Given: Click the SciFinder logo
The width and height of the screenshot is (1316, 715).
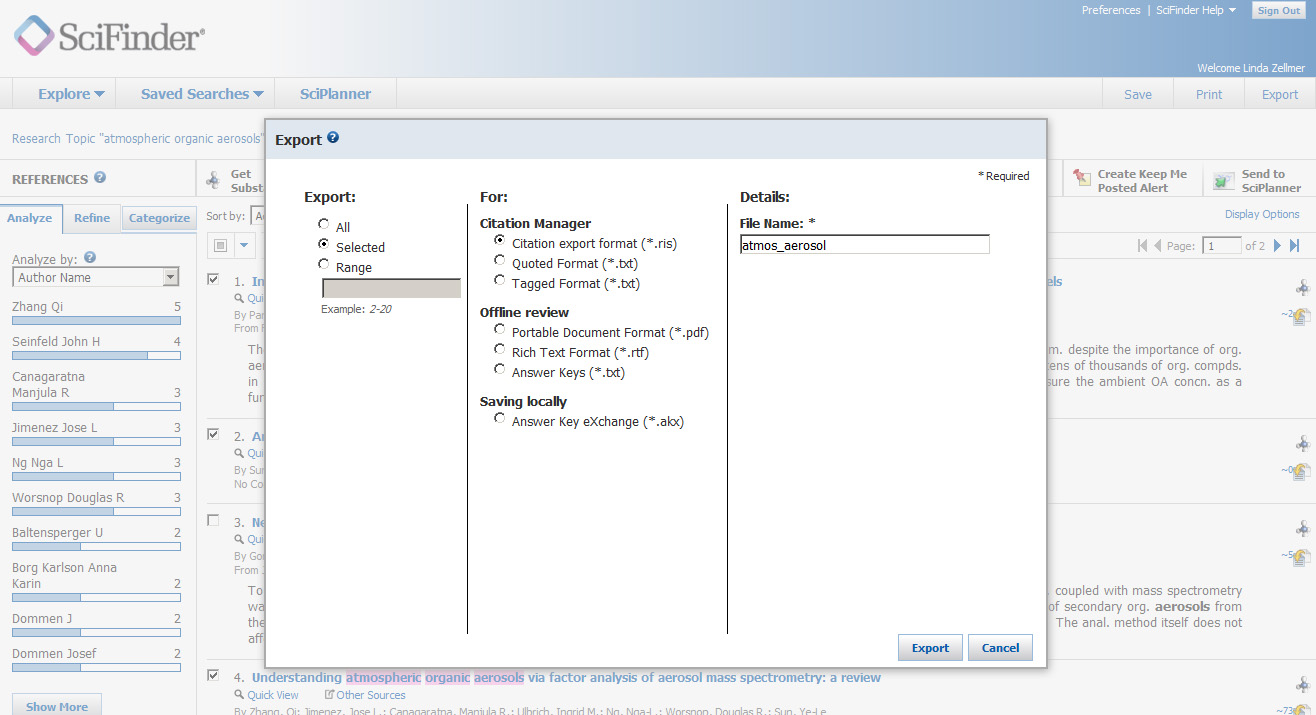Looking at the screenshot, I should (x=110, y=37).
